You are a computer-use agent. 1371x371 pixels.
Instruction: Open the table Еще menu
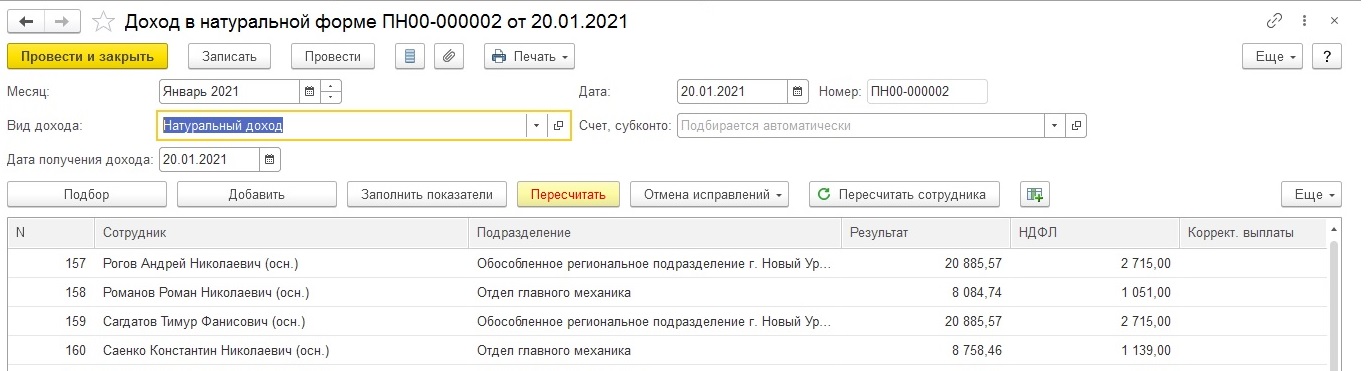pos(1311,194)
